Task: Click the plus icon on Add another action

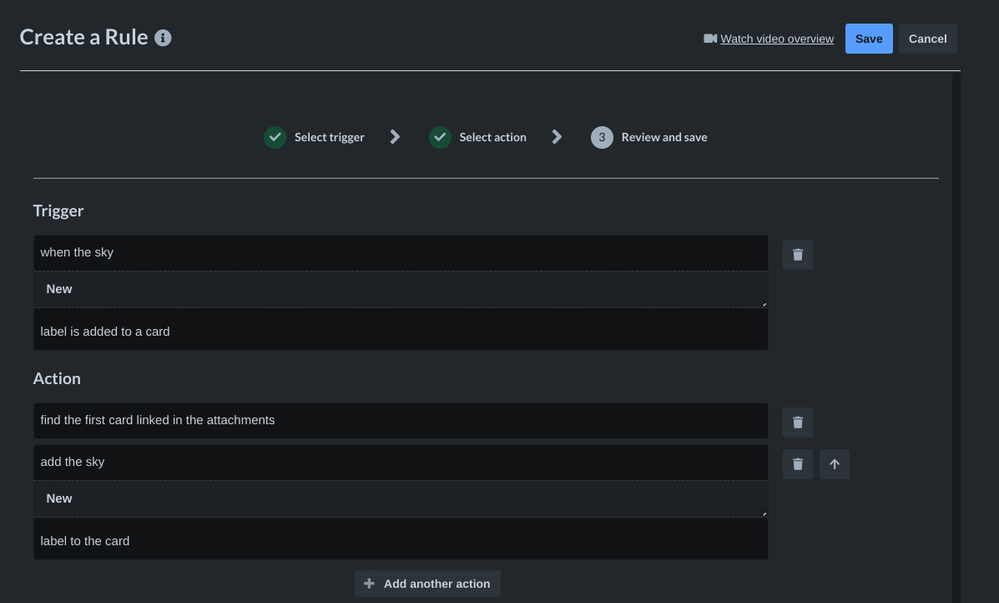Action: [368, 583]
